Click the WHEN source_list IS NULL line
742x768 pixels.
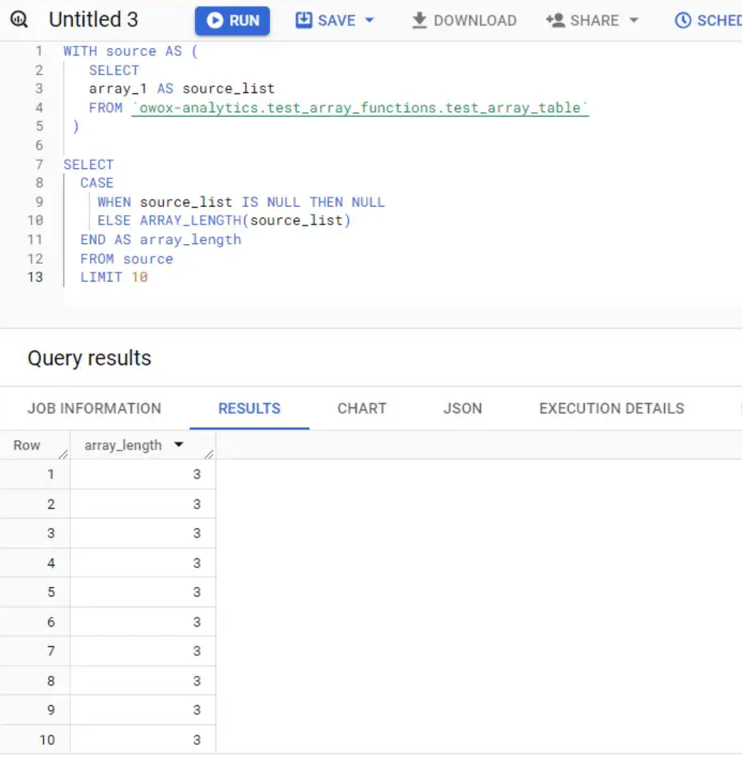[241, 202]
